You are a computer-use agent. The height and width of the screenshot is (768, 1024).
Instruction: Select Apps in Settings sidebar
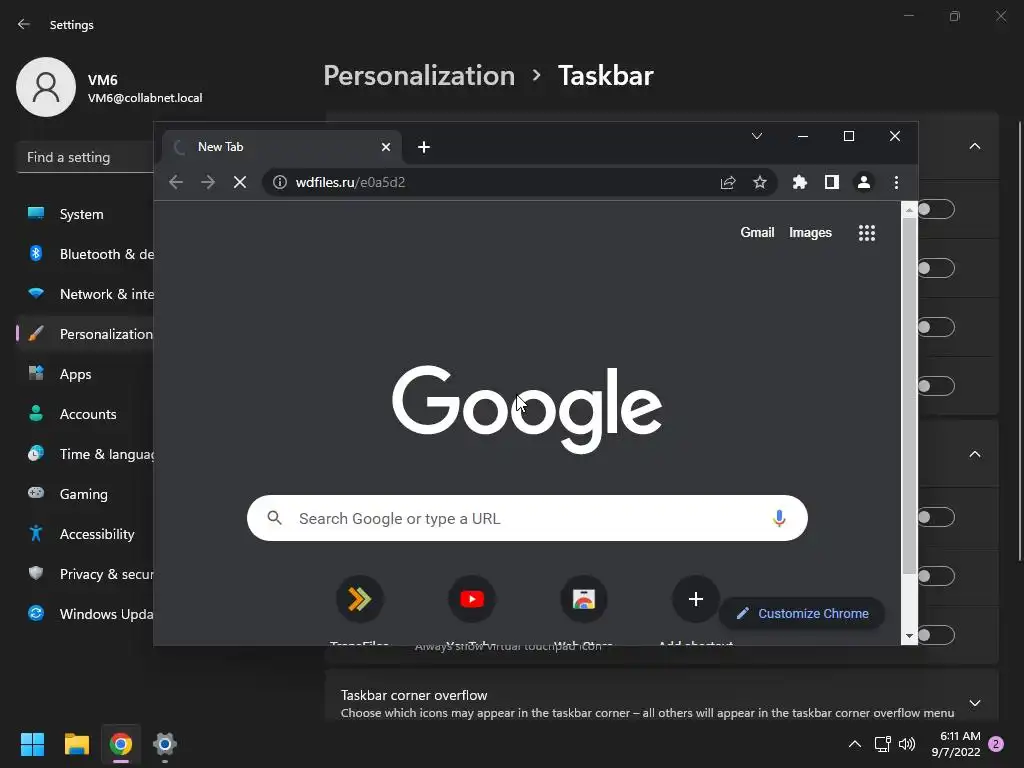(85, 374)
